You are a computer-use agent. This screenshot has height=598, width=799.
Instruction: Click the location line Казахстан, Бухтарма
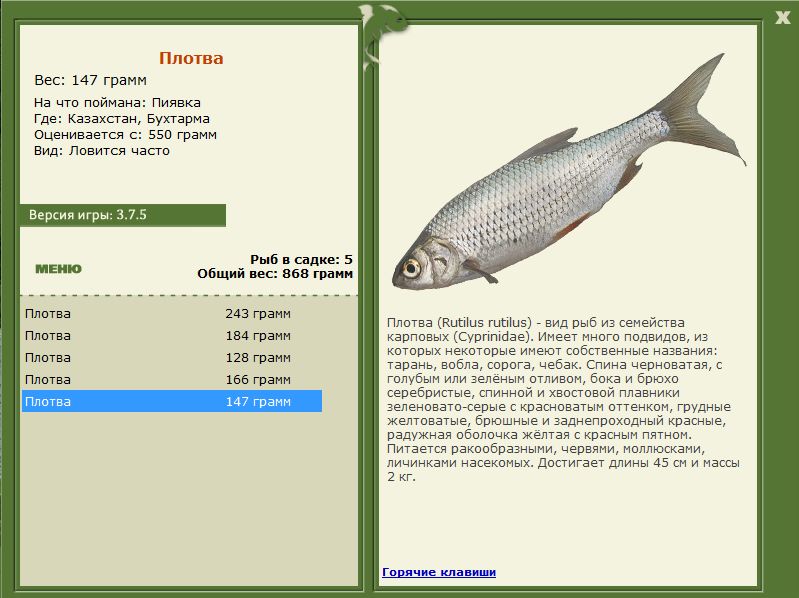click(121, 119)
